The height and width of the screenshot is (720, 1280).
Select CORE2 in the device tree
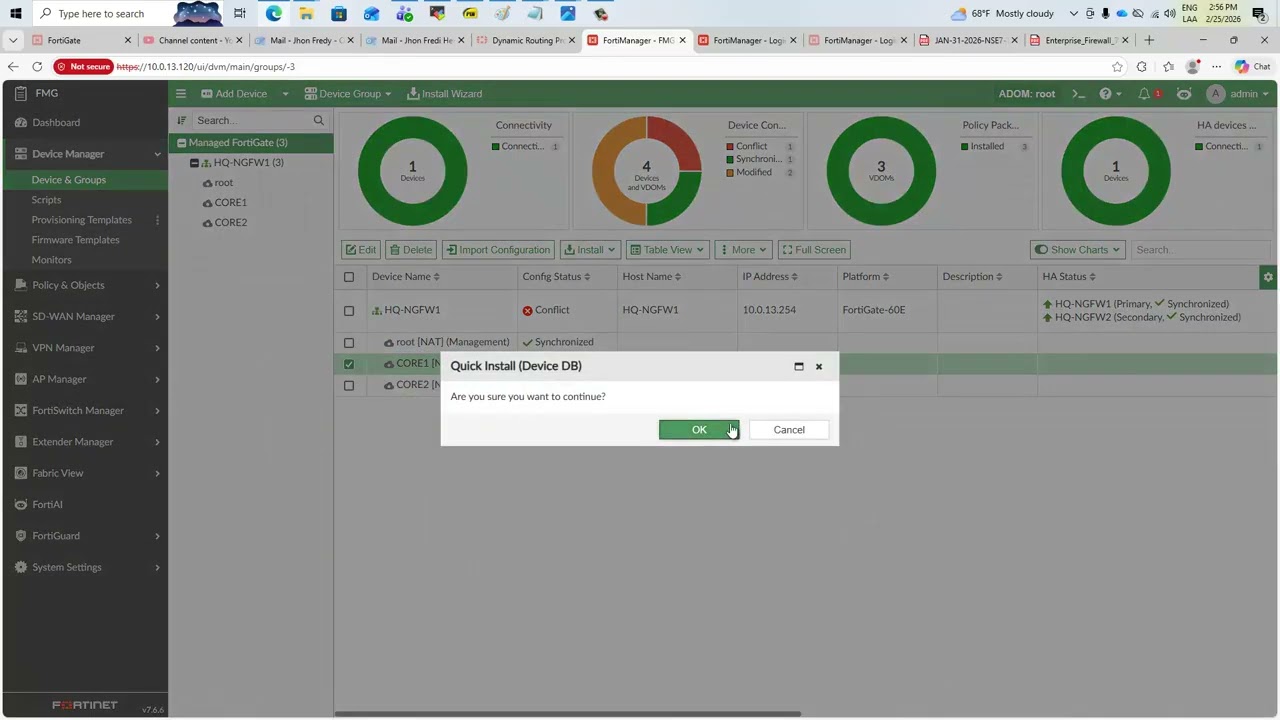pyautogui.click(x=230, y=223)
